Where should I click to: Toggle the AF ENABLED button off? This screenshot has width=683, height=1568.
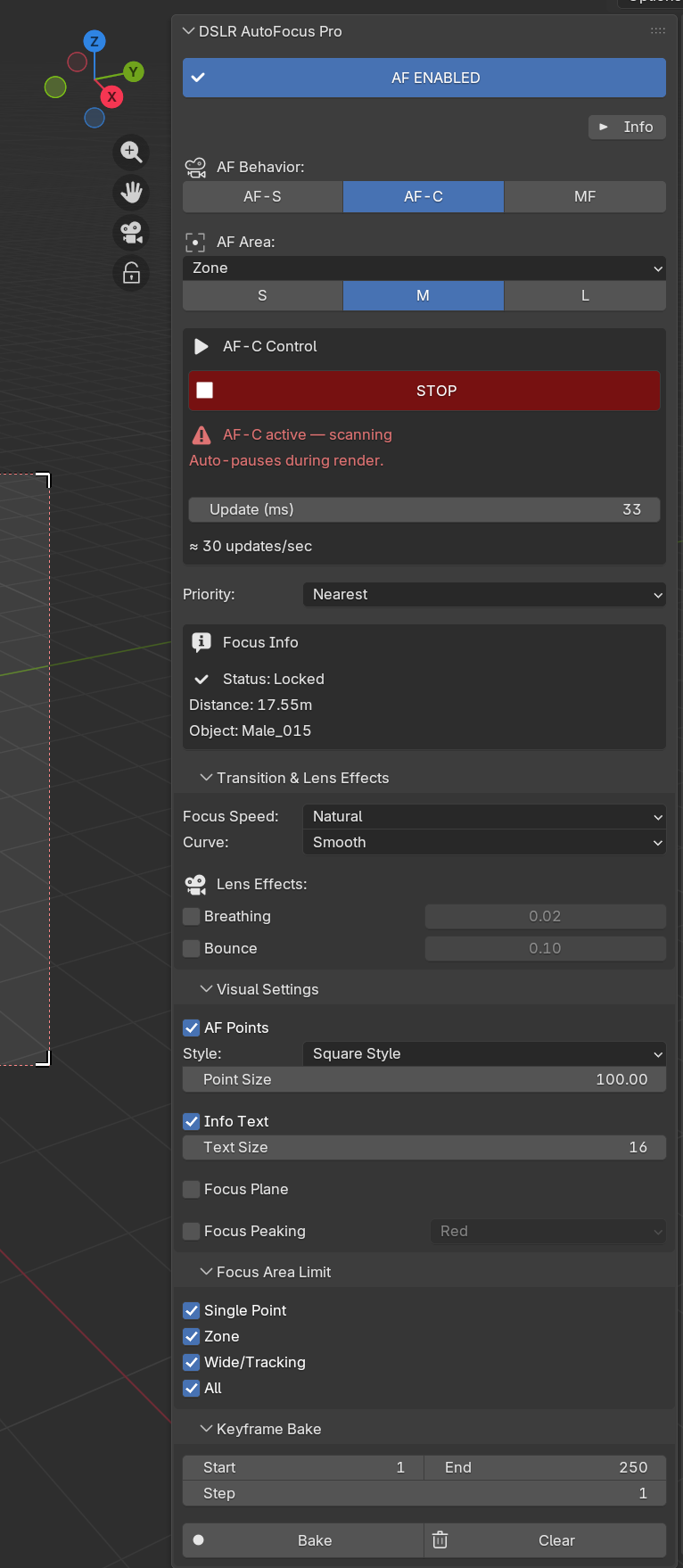click(x=424, y=78)
